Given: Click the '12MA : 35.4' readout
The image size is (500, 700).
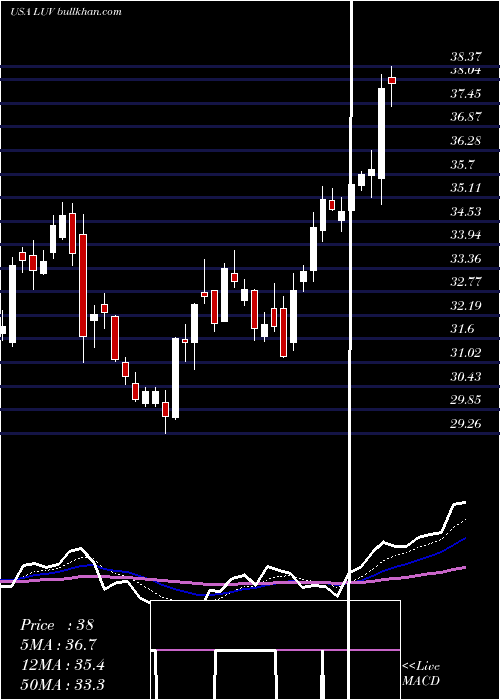Looking at the screenshot, I should tap(62, 665).
